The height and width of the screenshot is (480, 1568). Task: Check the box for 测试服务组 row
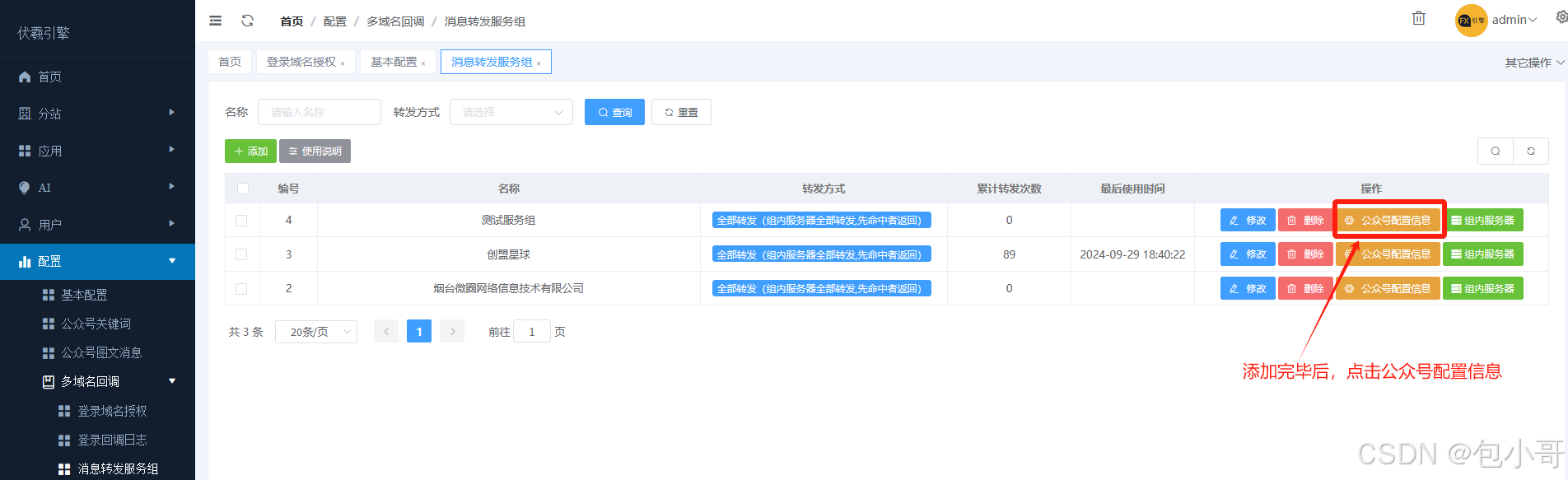tap(241, 221)
